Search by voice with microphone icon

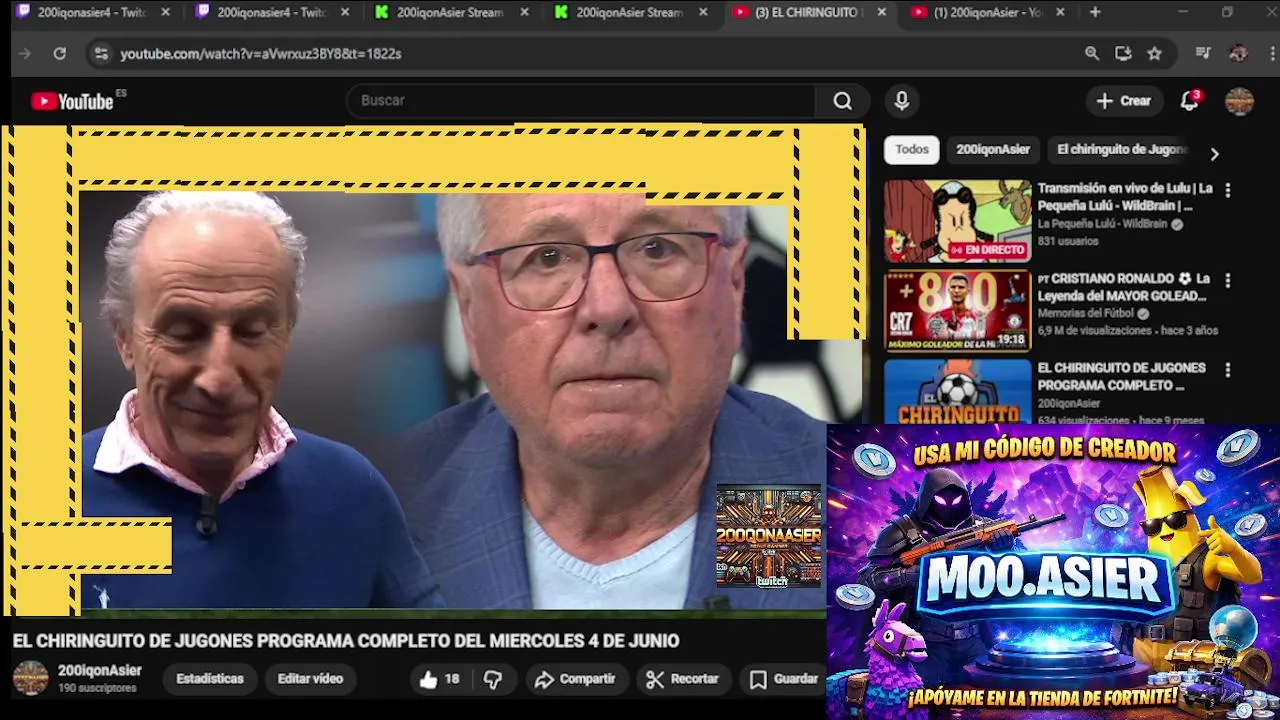pyautogui.click(x=901, y=100)
